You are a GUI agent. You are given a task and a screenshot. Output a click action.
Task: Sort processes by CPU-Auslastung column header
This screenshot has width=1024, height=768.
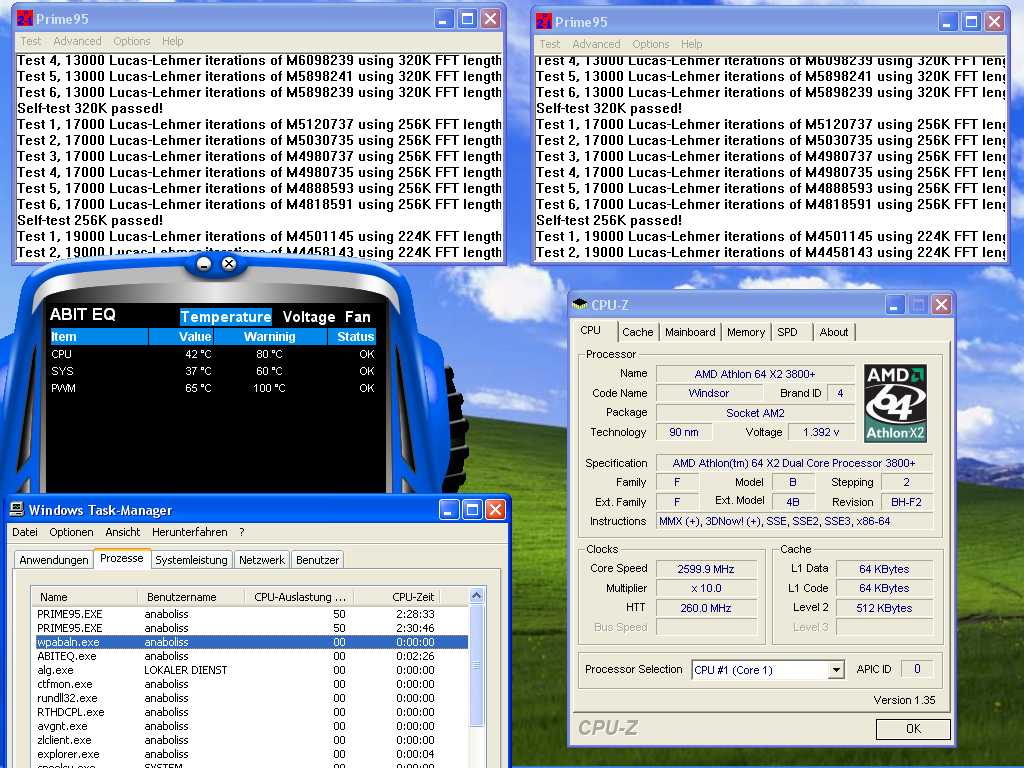[x=300, y=597]
